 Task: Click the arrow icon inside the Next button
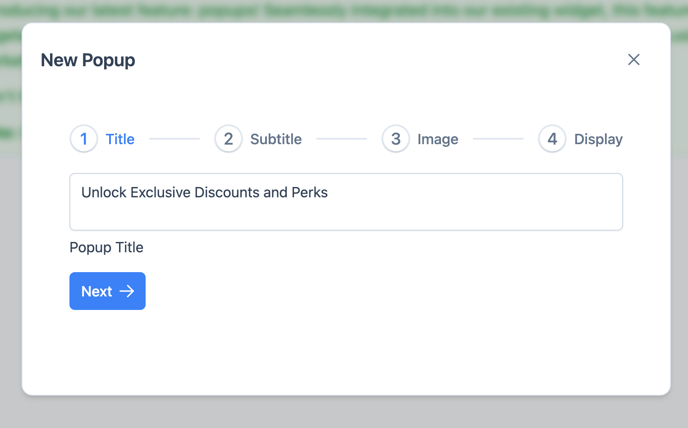click(127, 291)
